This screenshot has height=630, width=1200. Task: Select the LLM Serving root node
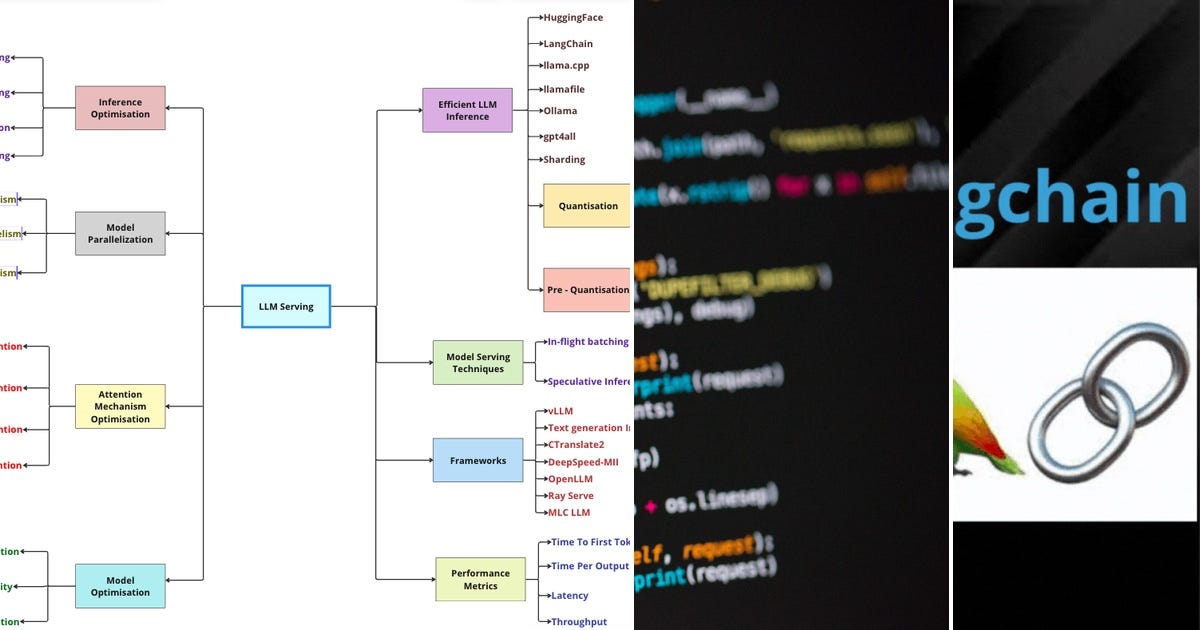point(286,306)
